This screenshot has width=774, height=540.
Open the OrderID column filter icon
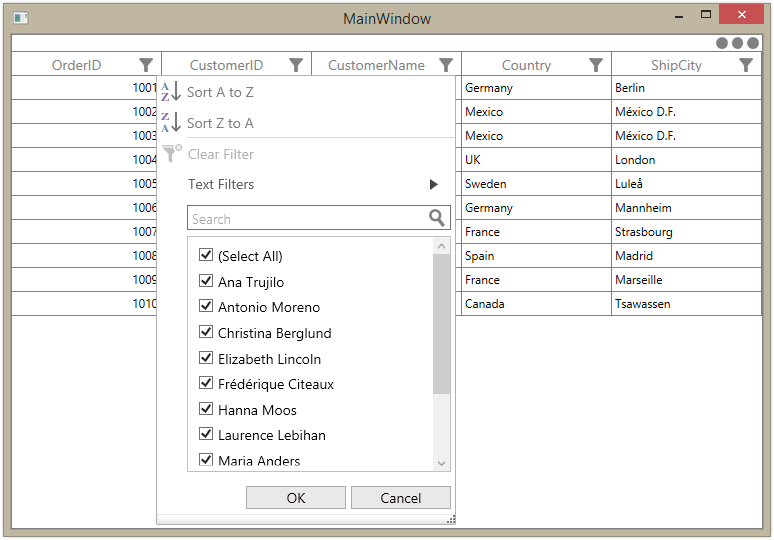(x=146, y=65)
